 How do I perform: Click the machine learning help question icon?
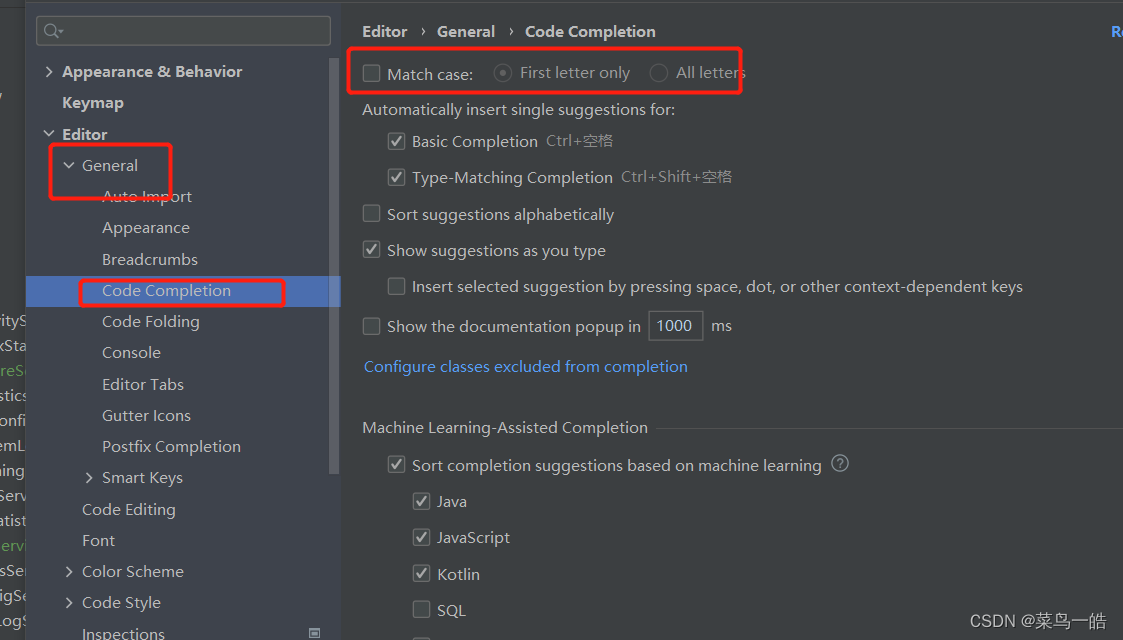click(x=840, y=464)
